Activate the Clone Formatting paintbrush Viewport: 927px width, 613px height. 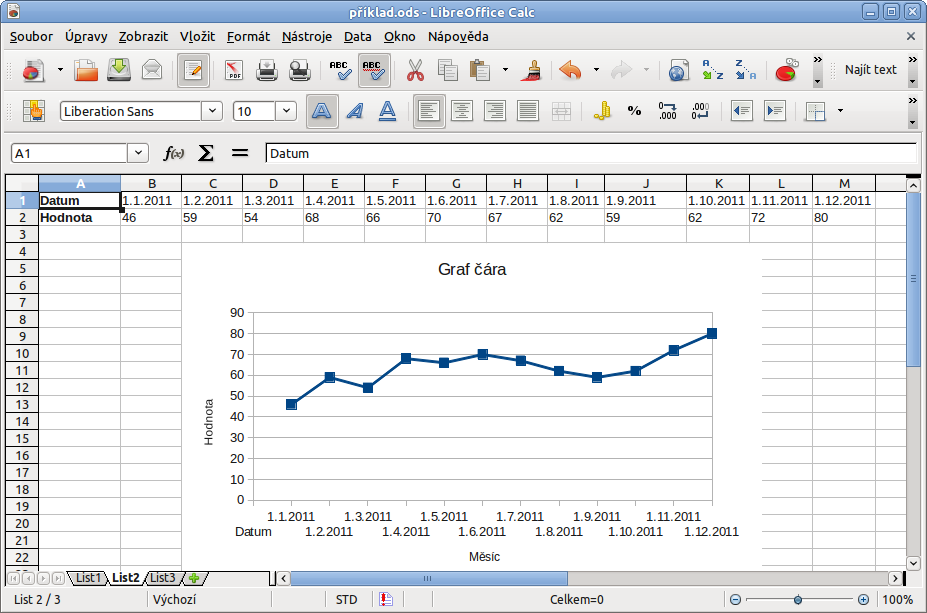point(532,70)
